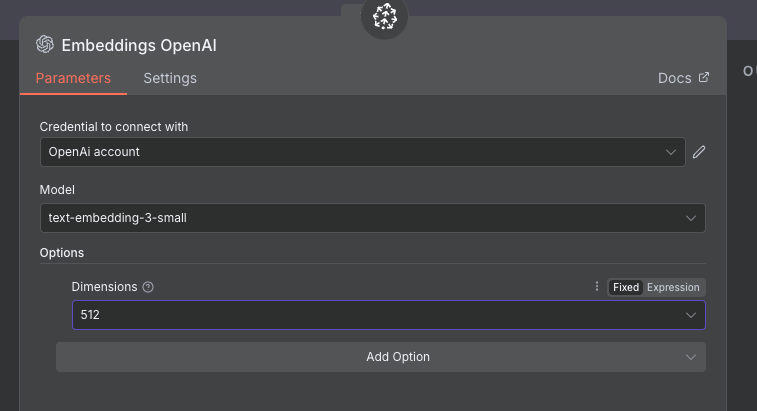Expand the Dimensions 512 dropdown arrow
Screen dimensions: 757x411
[690, 315]
